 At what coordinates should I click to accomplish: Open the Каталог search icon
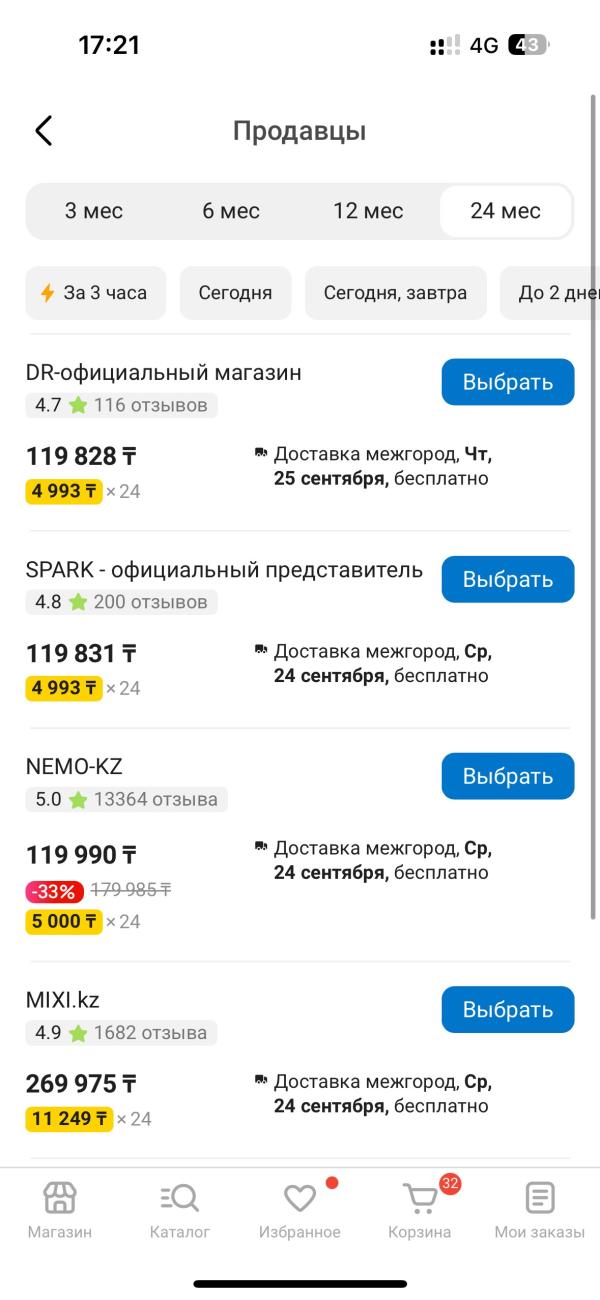(x=180, y=1198)
